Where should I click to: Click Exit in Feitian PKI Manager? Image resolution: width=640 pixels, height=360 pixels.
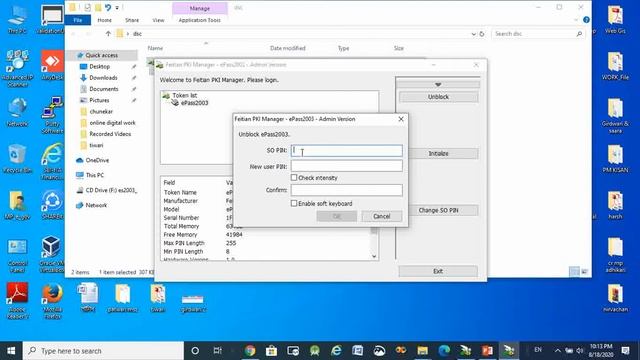pos(438,271)
